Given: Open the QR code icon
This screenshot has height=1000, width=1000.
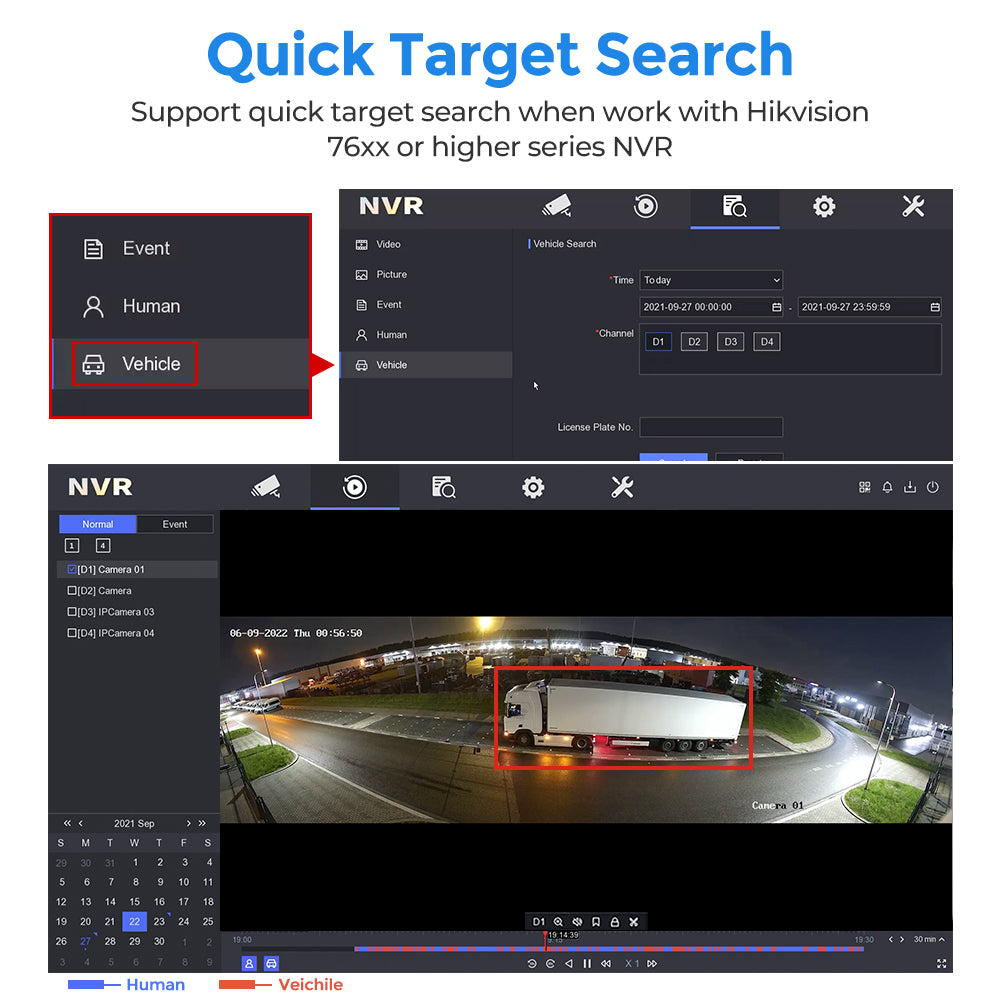Looking at the screenshot, I should click(864, 487).
